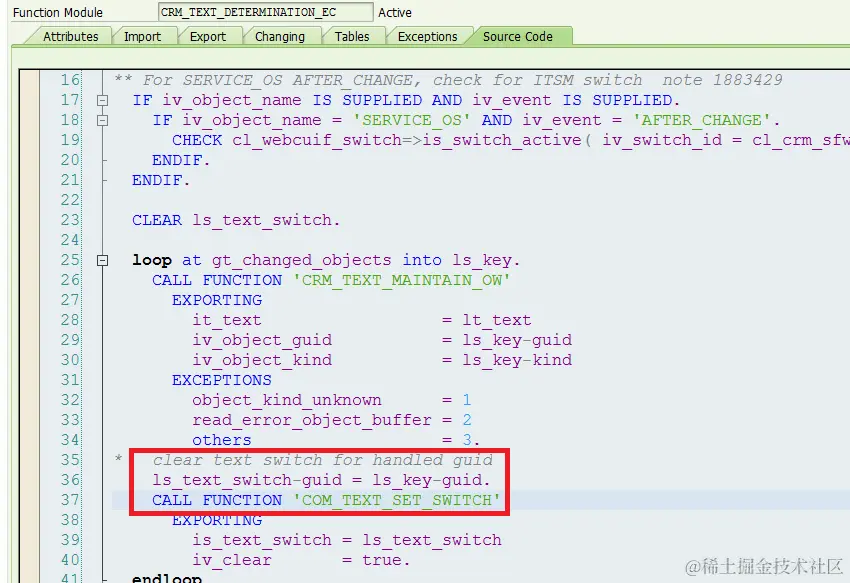Click the comment mentioning note 1883429
The image size is (850, 583).
[x=448, y=80]
